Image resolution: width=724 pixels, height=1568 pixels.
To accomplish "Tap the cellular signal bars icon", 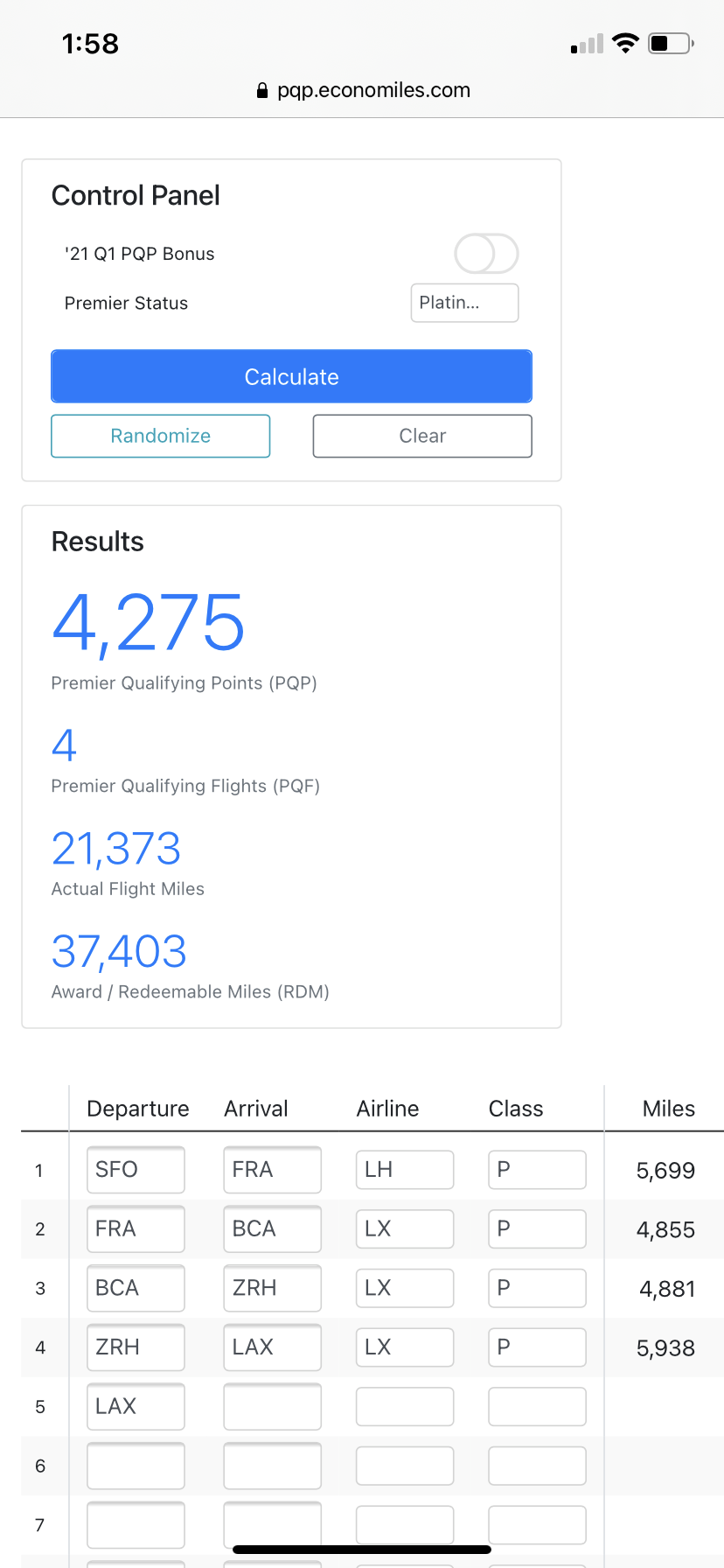I will pyautogui.click(x=587, y=44).
